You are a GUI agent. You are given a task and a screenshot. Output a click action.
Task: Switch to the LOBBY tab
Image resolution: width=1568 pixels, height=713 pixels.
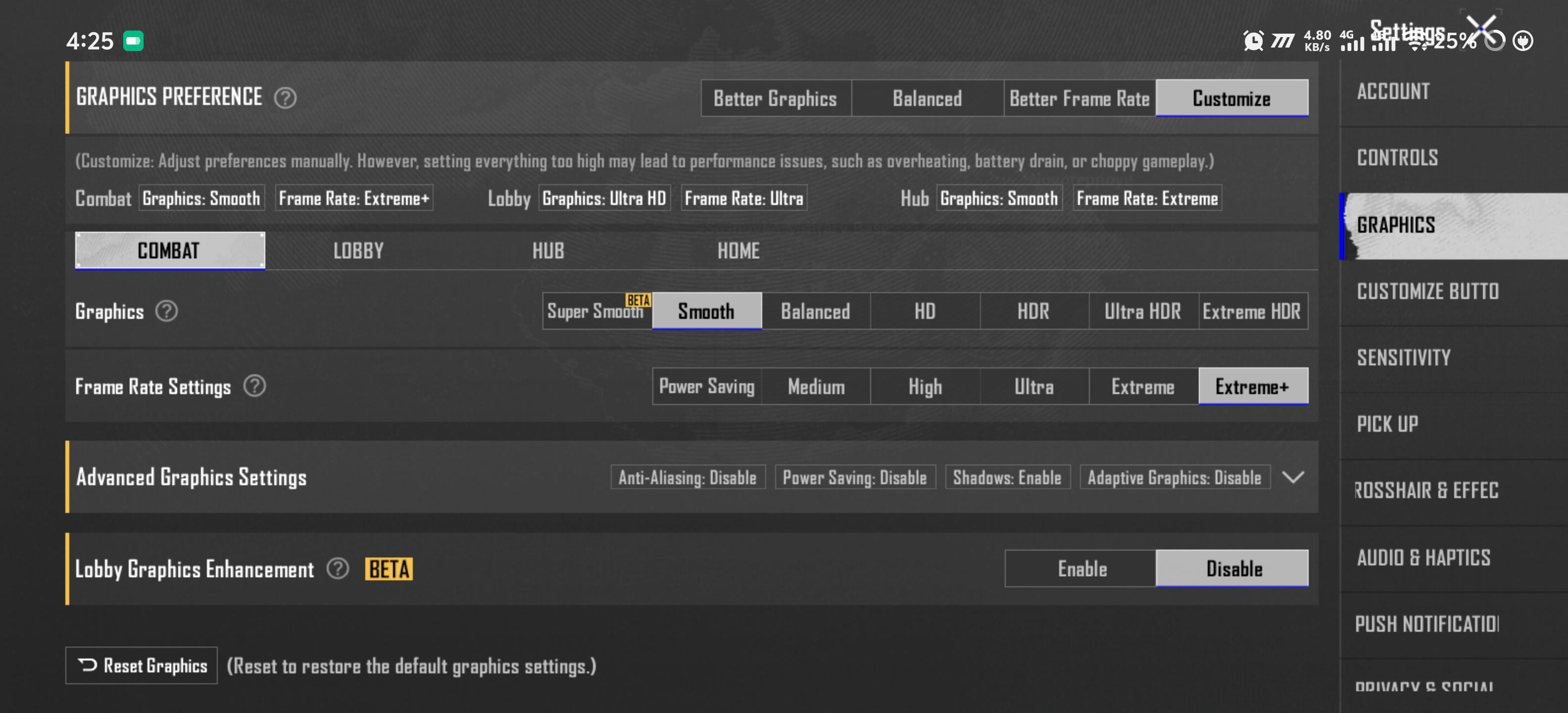(358, 251)
